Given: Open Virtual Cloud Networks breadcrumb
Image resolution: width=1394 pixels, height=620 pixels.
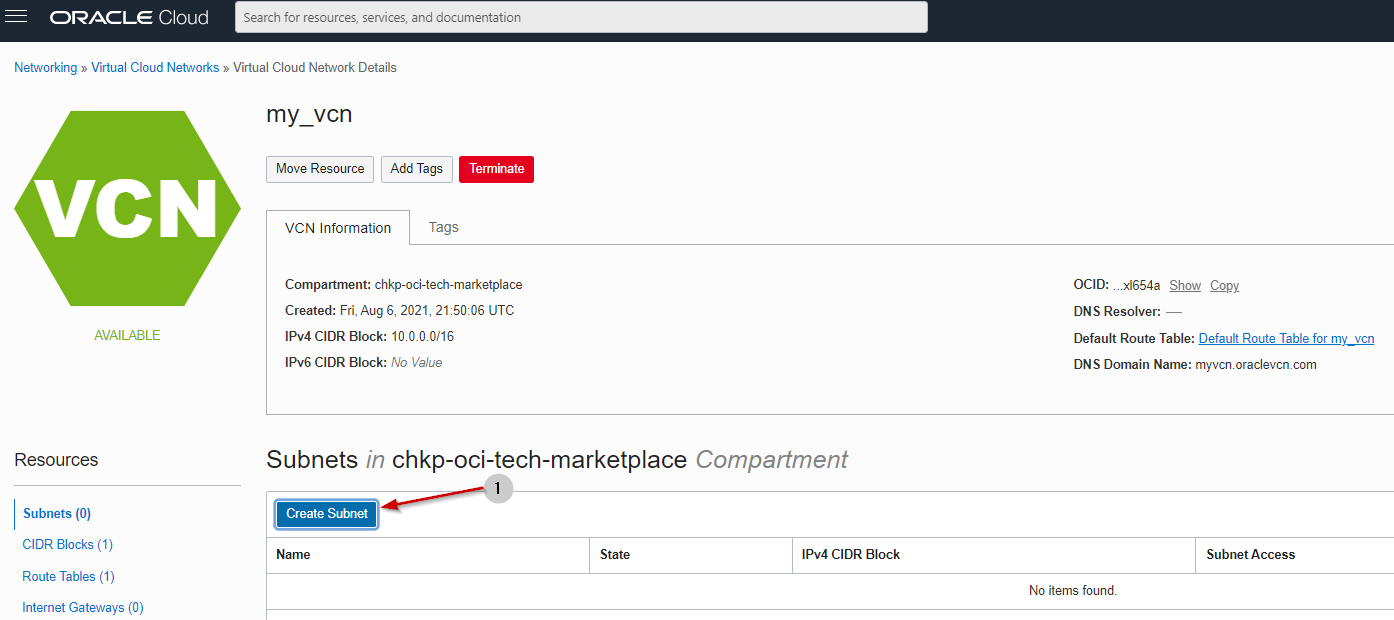Looking at the screenshot, I should click(155, 68).
